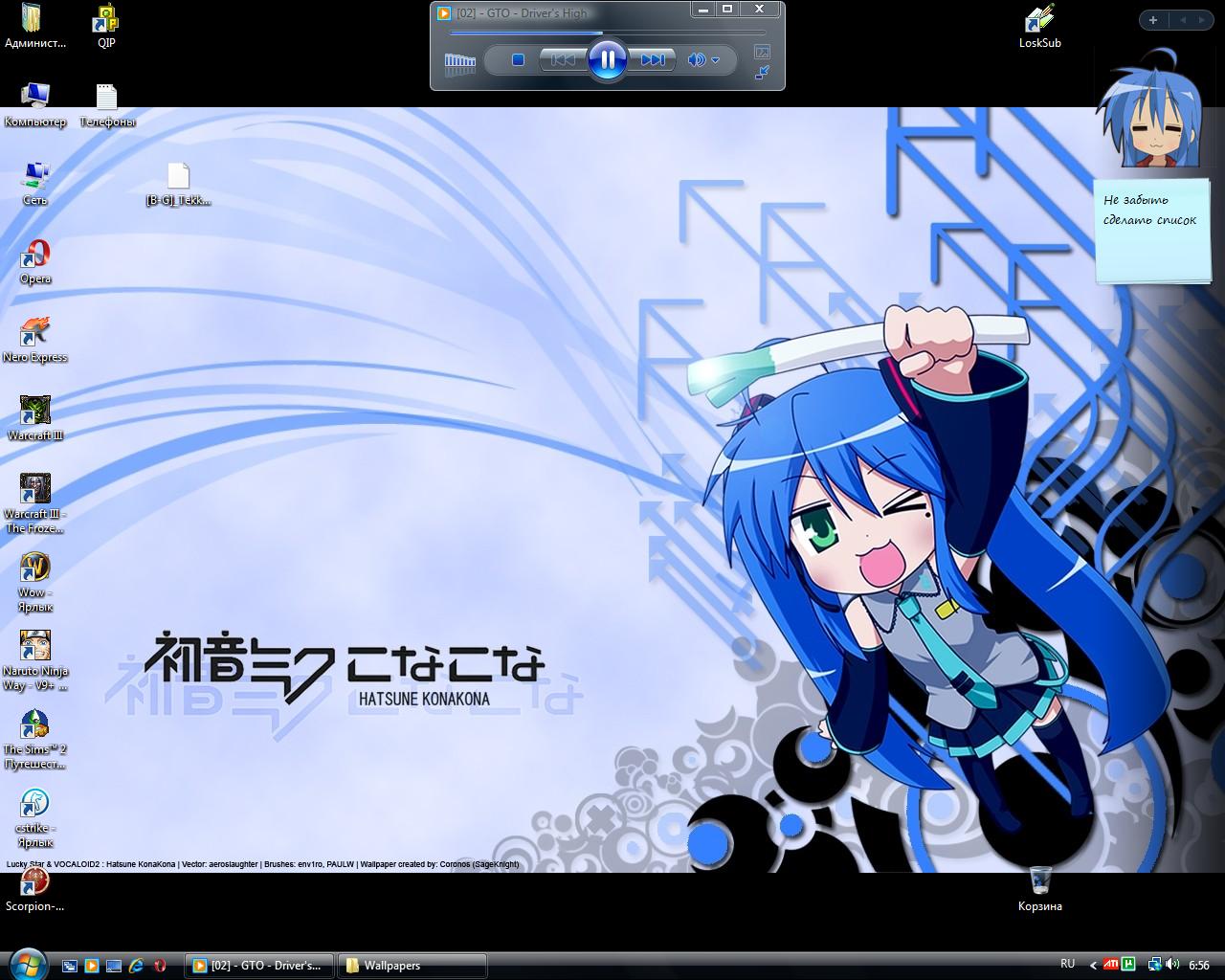1225x980 pixels.
Task: Click Show Desktop in Quick Launch
Action: pos(115,966)
